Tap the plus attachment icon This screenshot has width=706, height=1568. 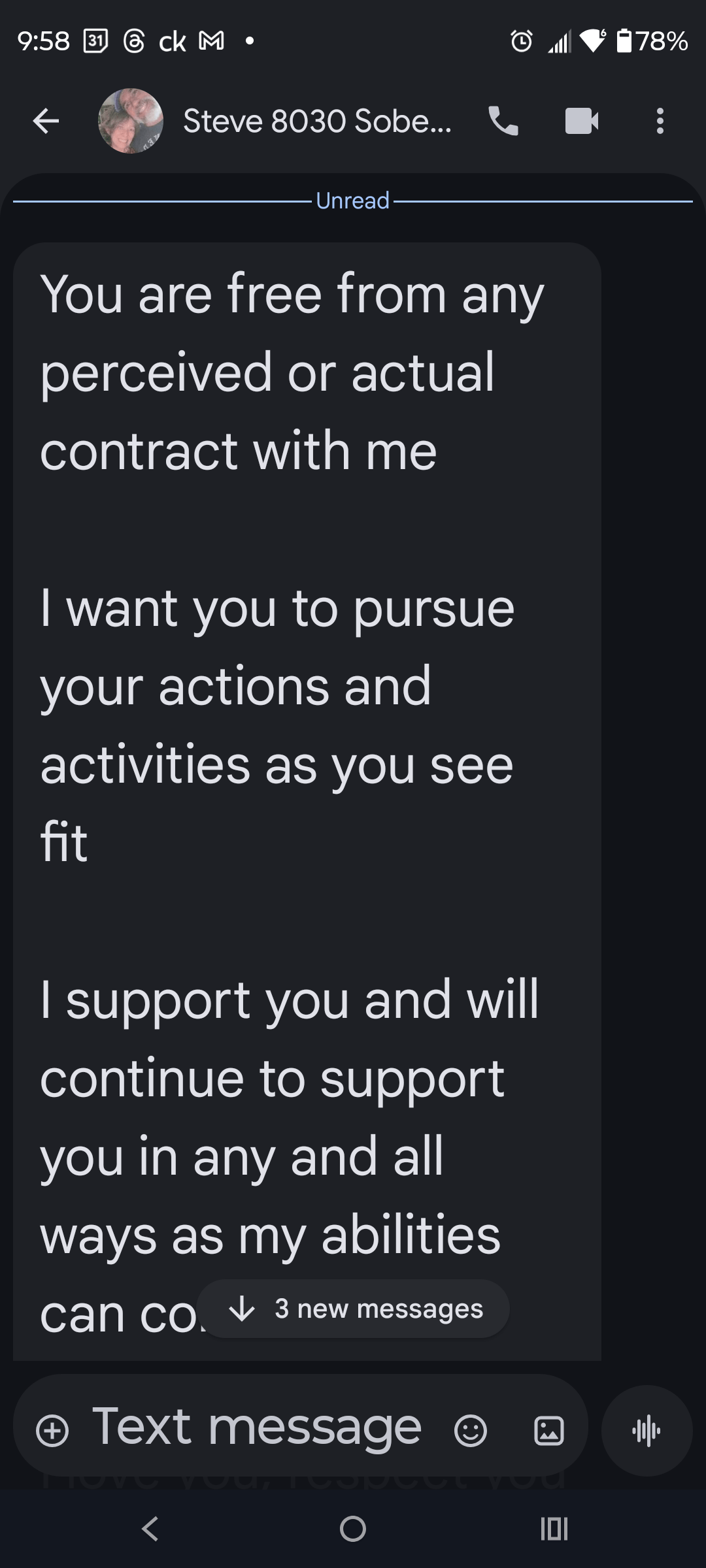tap(52, 1431)
